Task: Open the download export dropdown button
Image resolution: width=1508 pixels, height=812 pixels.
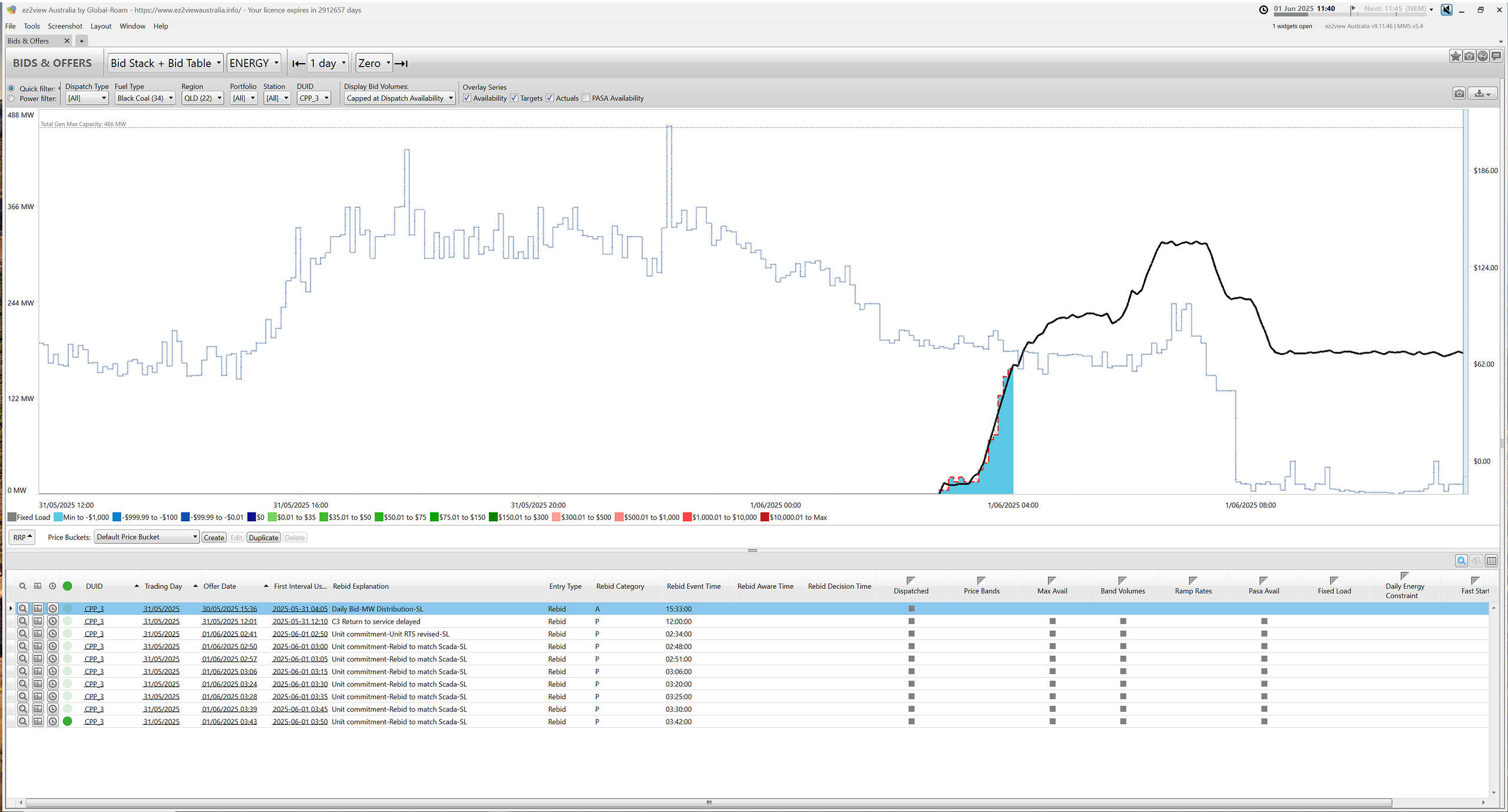Action: (1482, 94)
